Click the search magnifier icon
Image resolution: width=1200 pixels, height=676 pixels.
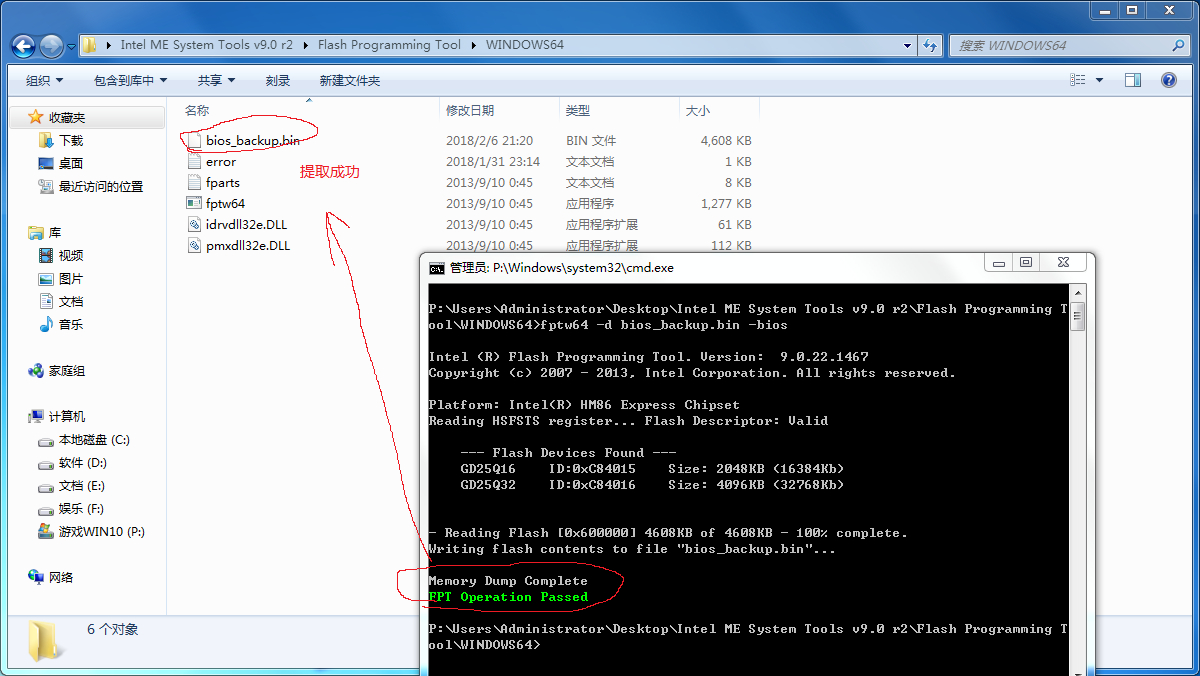(x=1178, y=45)
